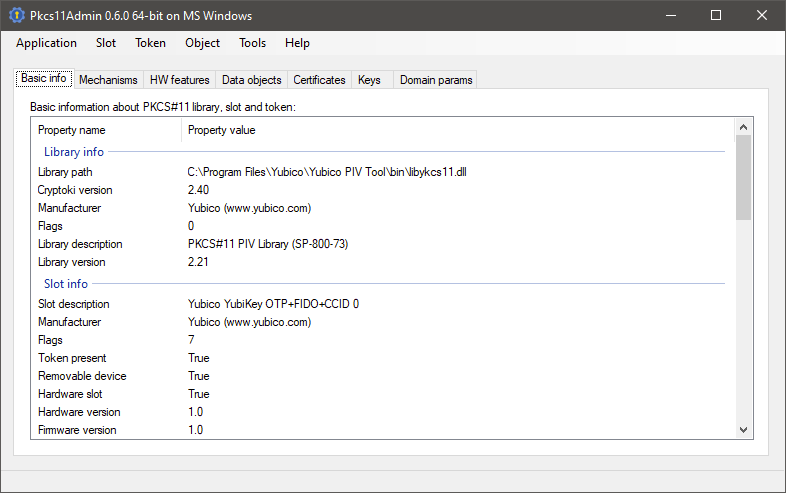
Task: Switch to the Certificates tab
Action: 319,80
